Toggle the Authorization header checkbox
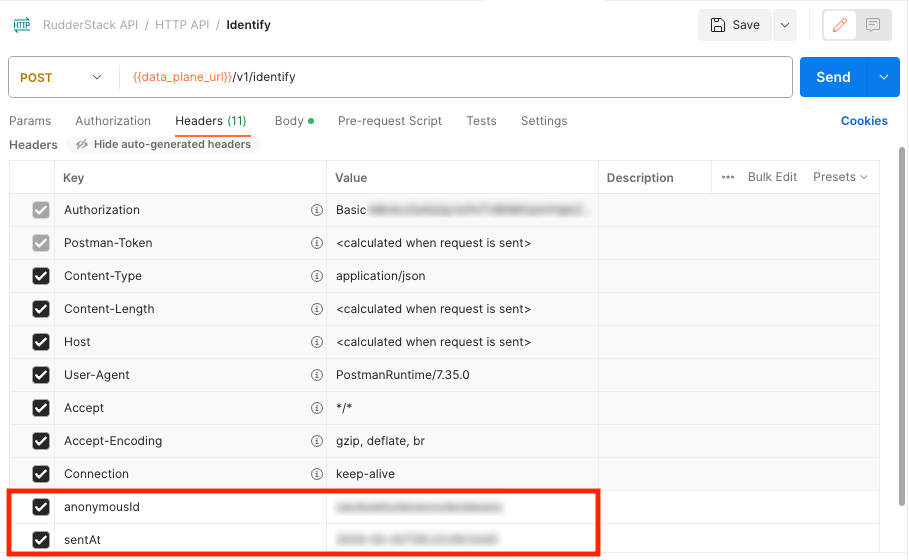This screenshot has height=560, width=909. [41, 210]
